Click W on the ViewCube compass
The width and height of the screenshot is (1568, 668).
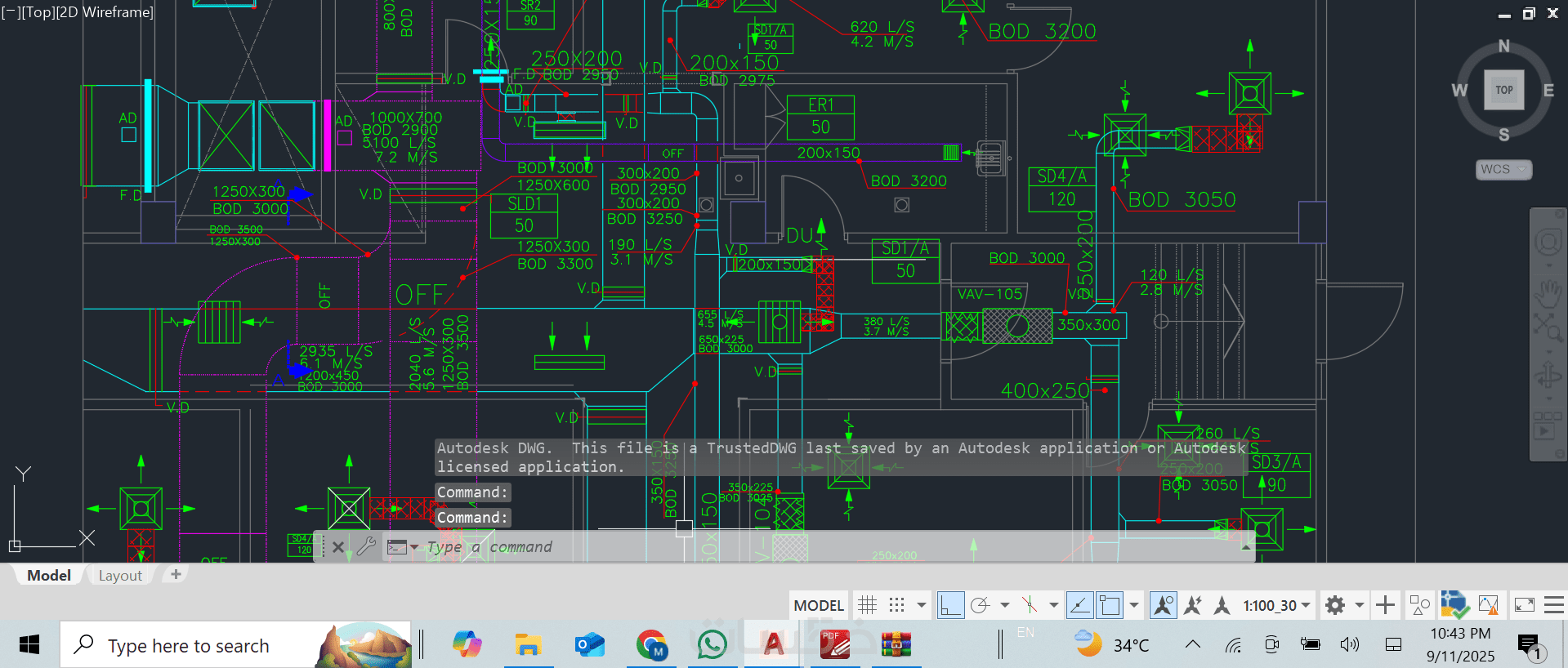1459,91
